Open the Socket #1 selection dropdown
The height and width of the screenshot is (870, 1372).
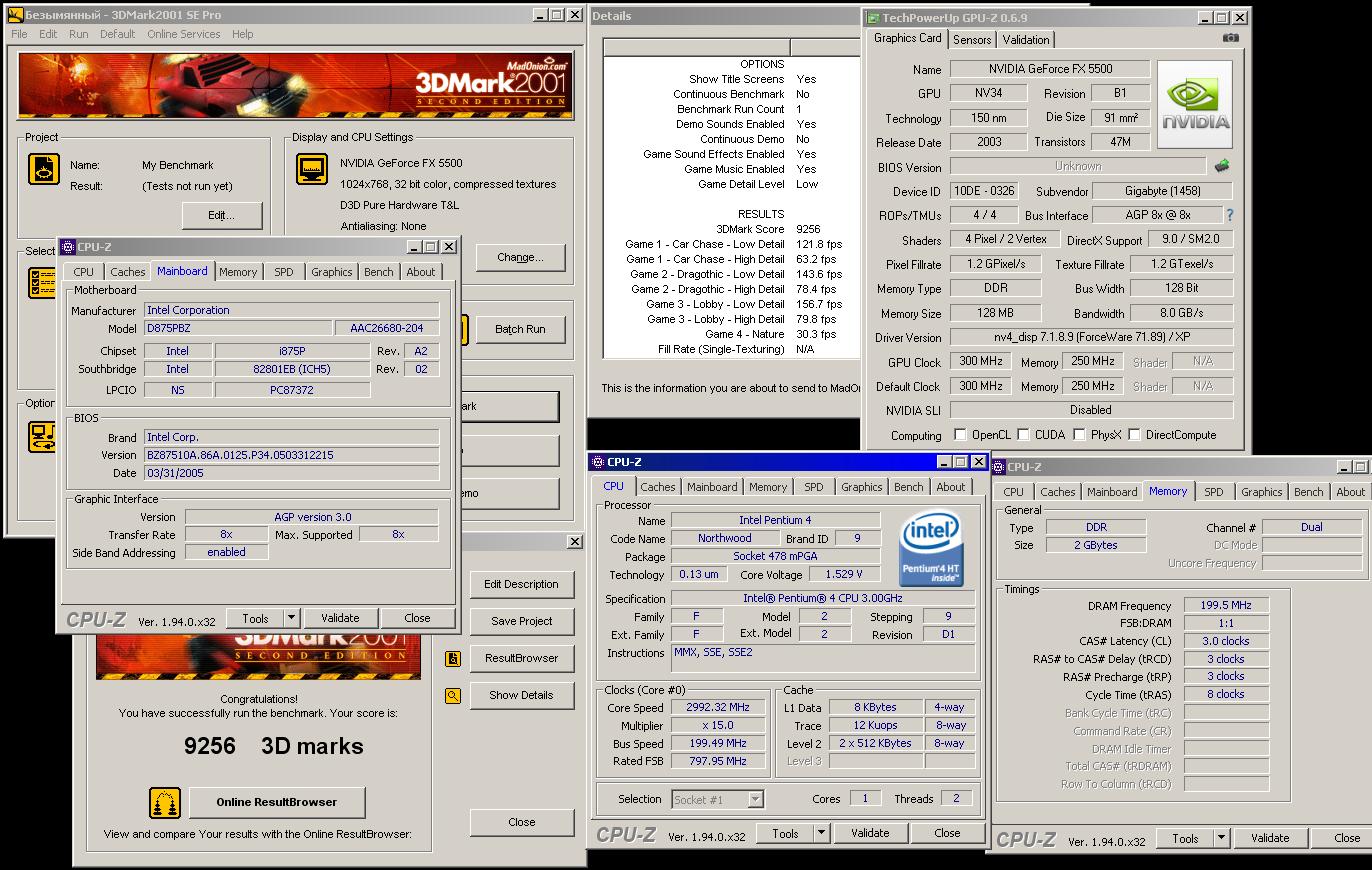[756, 799]
